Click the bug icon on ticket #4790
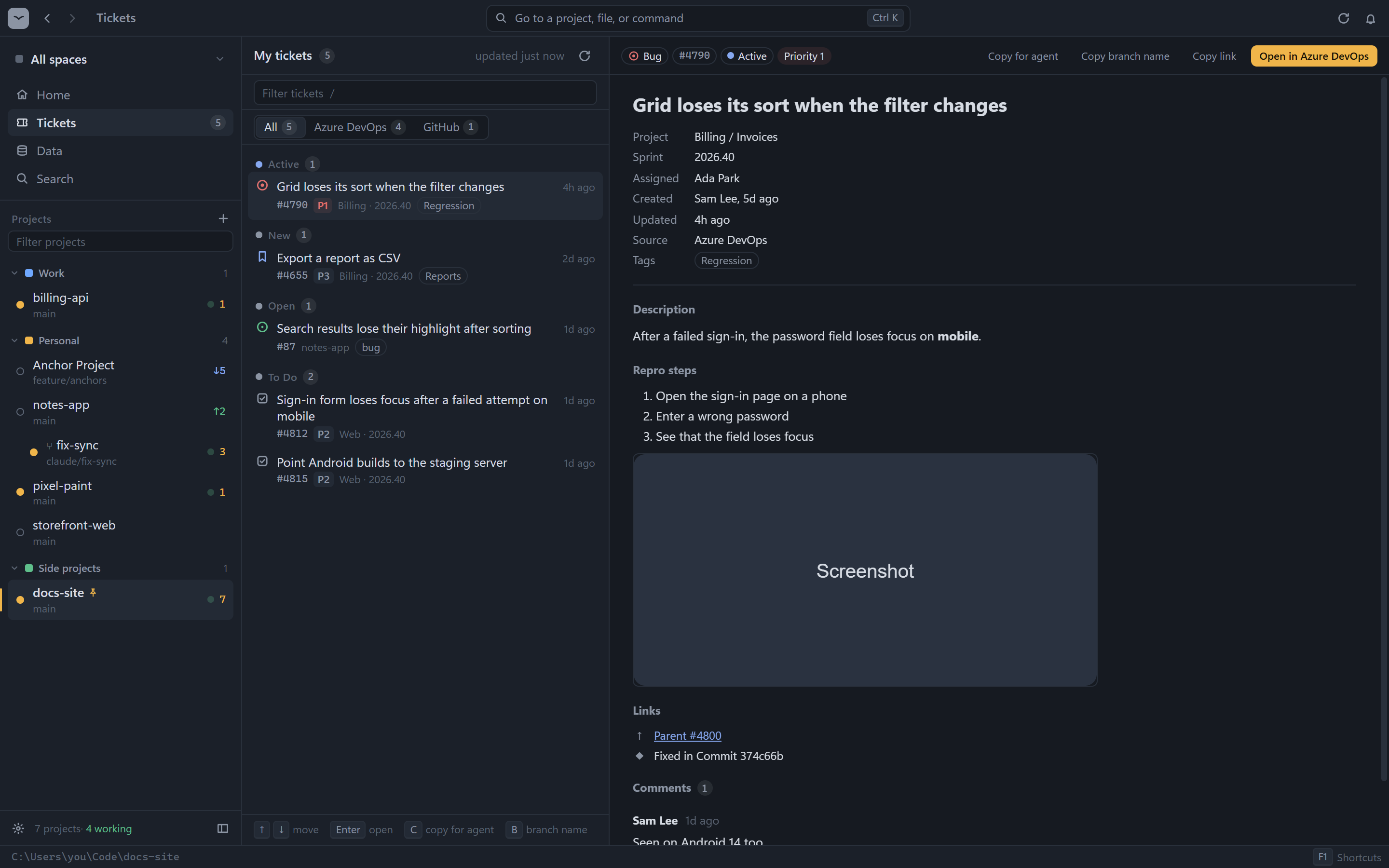This screenshot has width=1389, height=868. coord(262,186)
